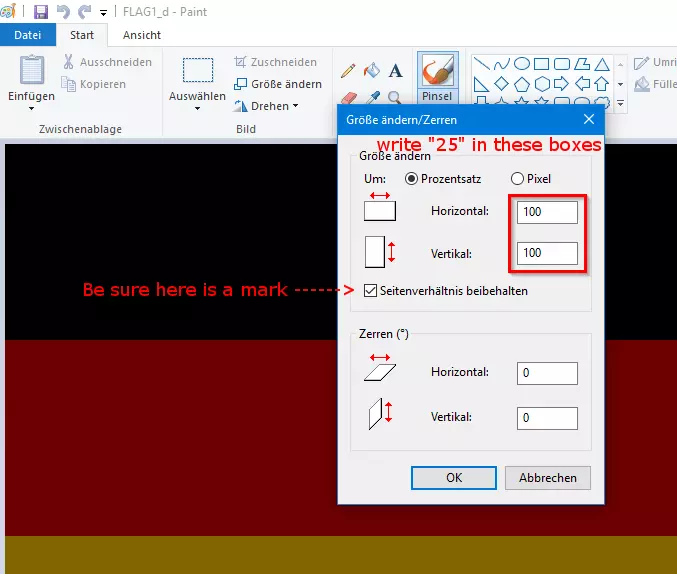Select the Diamond shape

(501, 84)
